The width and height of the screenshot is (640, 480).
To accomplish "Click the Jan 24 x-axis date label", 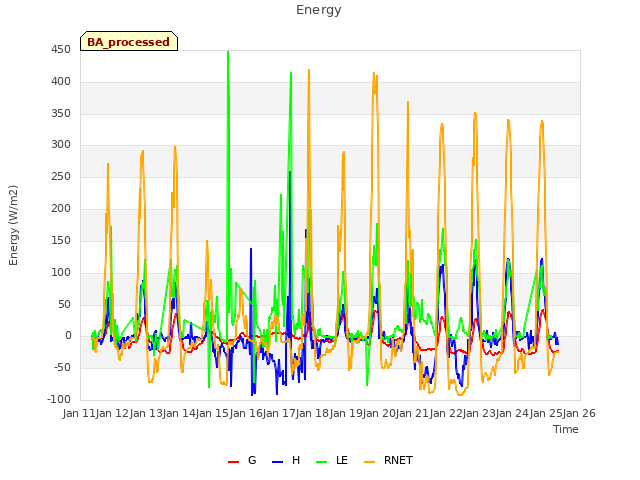I will coord(512,413).
